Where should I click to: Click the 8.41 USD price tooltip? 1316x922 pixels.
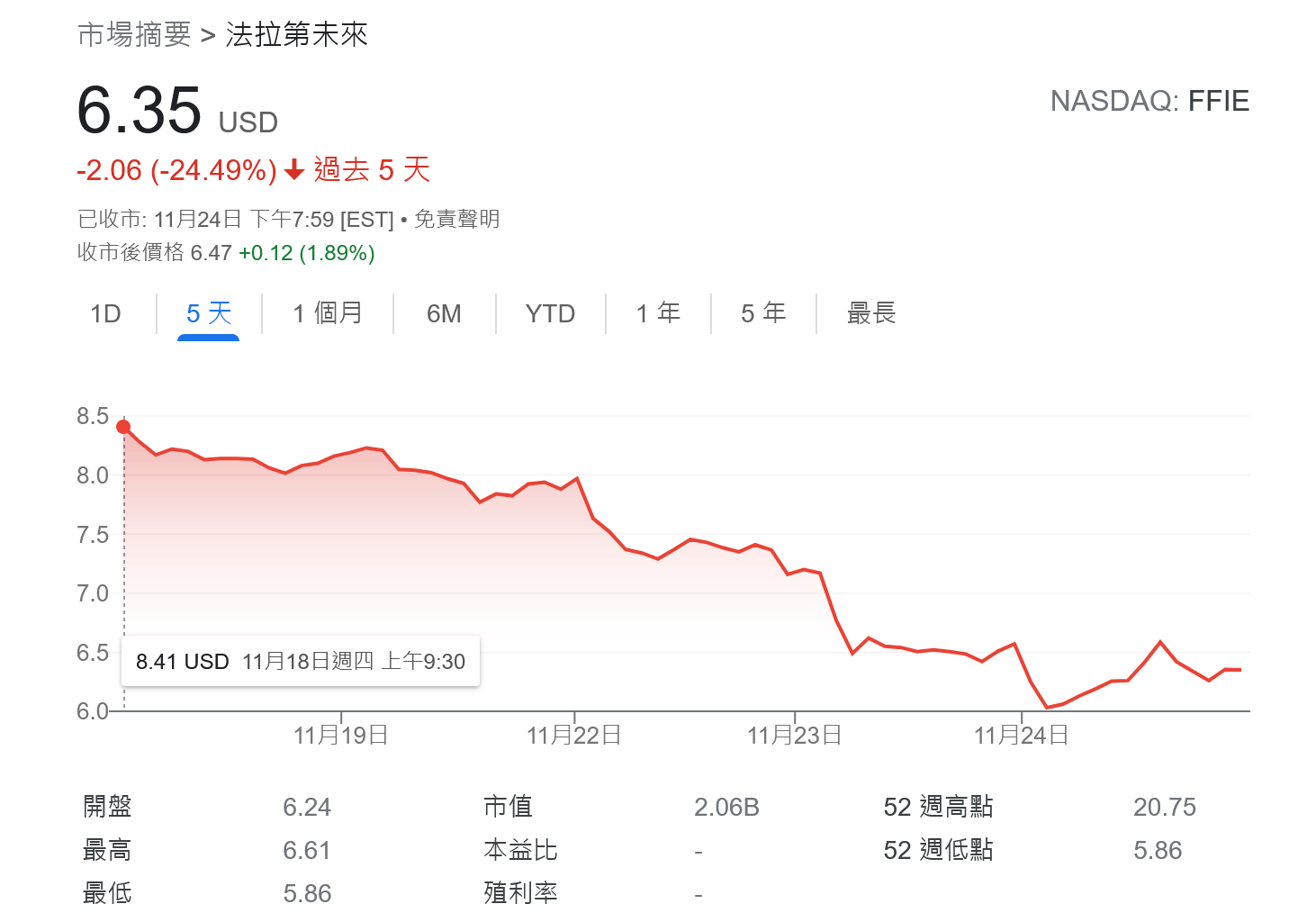pyautogui.click(x=300, y=662)
